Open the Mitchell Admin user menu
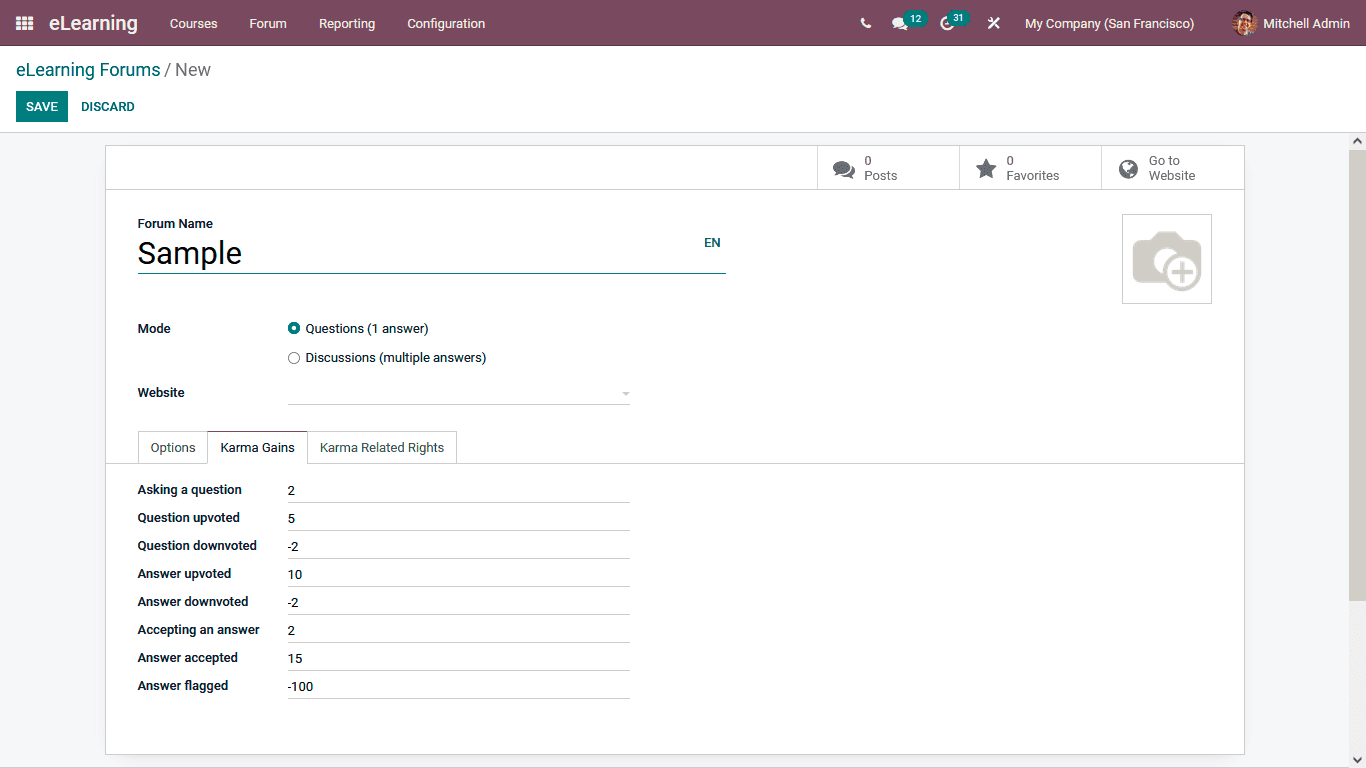The width and height of the screenshot is (1366, 768). click(x=1290, y=23)
